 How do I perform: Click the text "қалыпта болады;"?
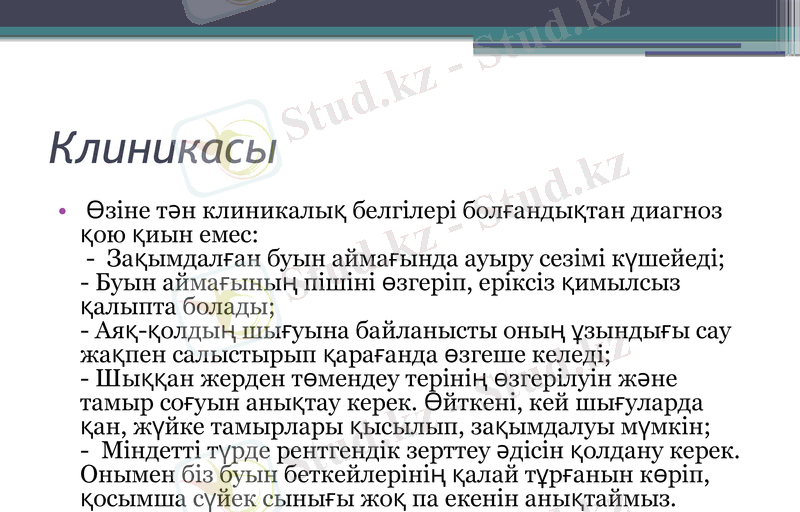tap(178, 307)
